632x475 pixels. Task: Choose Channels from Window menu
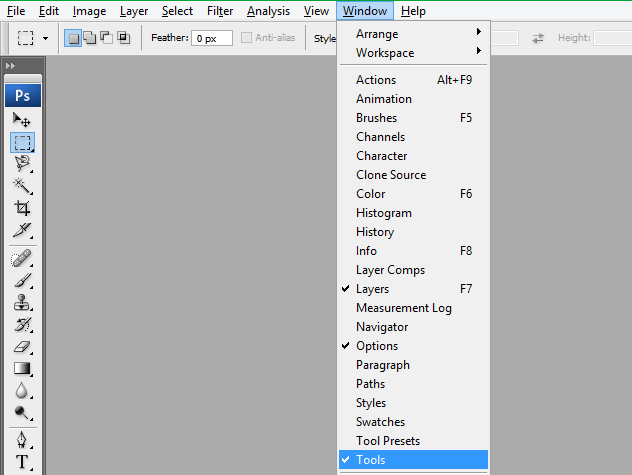(413, 137)
